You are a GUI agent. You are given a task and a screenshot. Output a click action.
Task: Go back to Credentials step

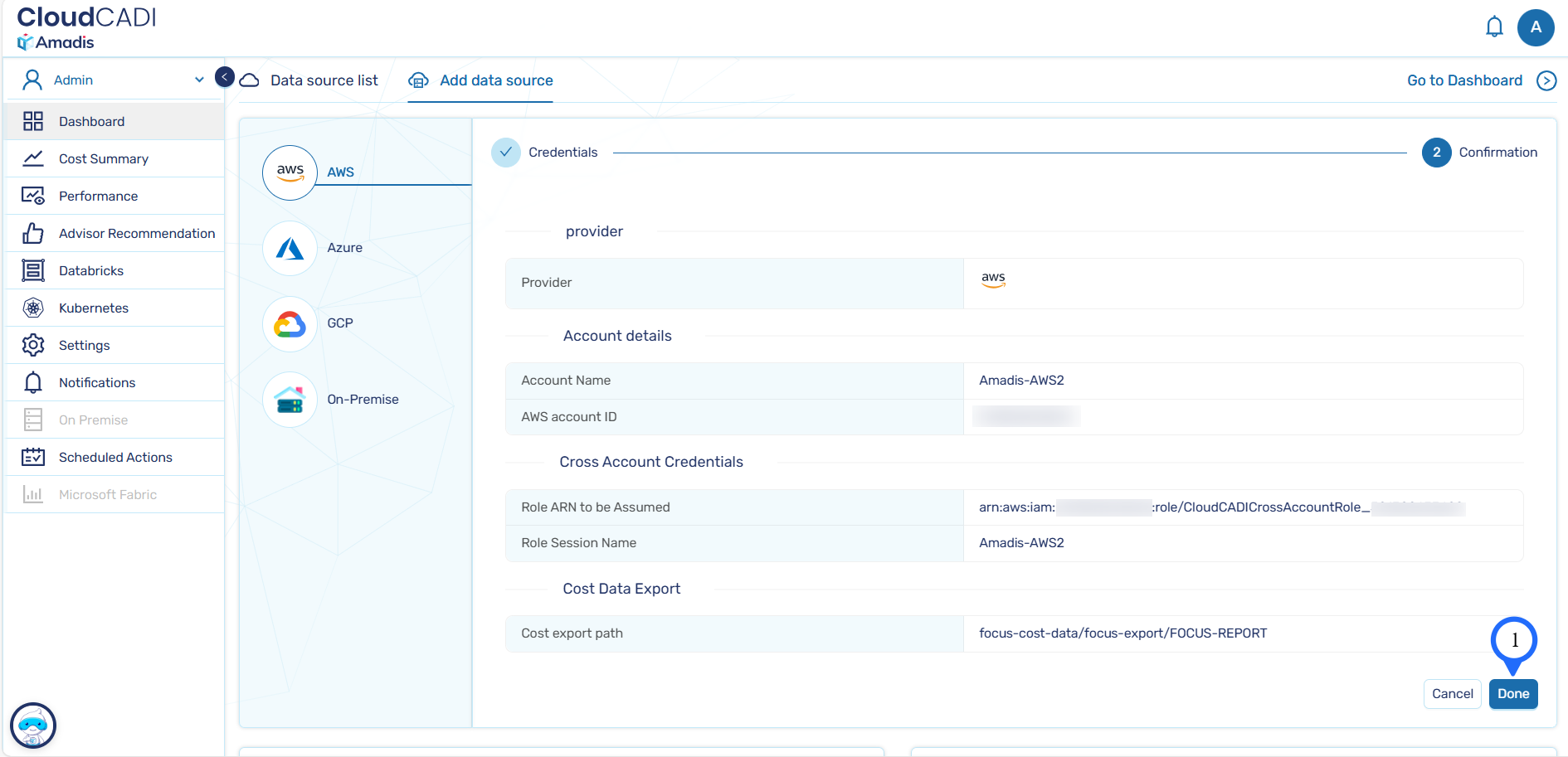pos(506,153)
